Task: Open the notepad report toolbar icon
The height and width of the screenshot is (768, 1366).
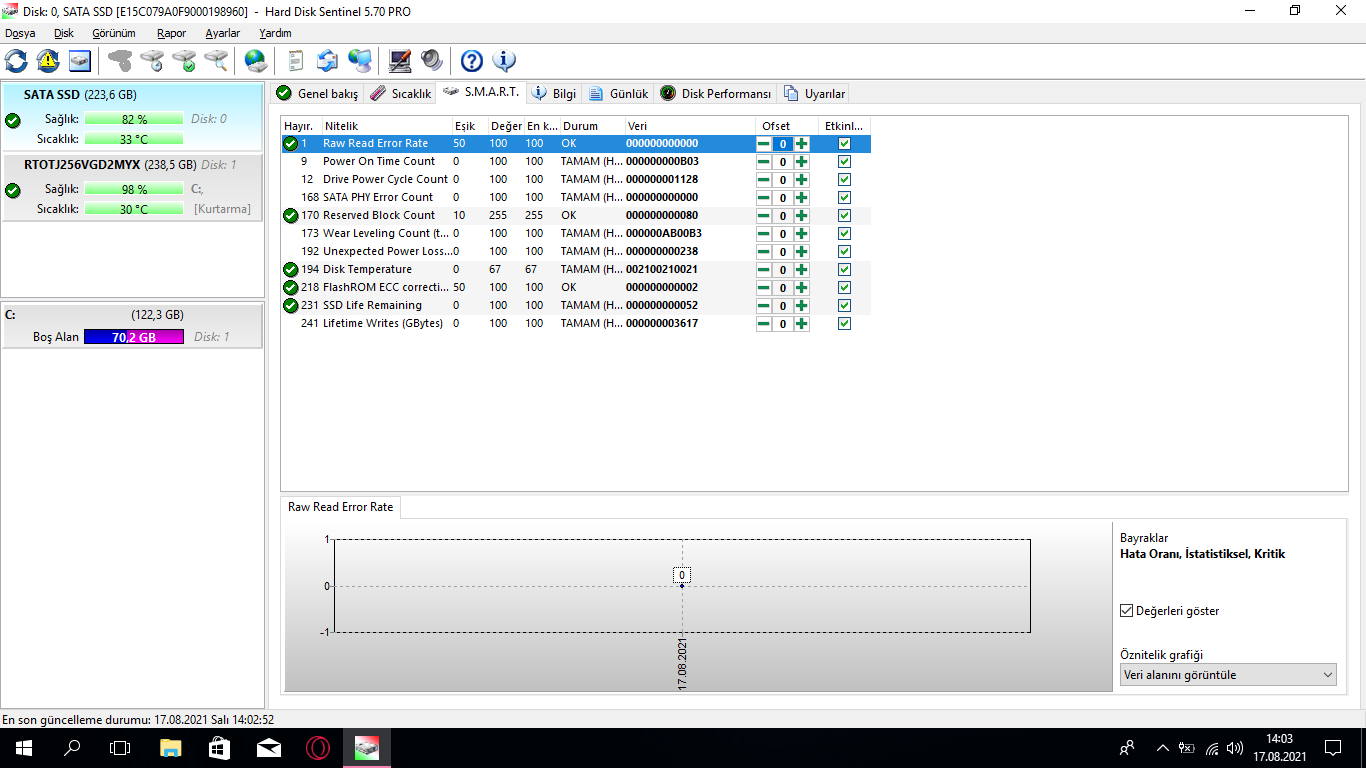Action: pyautogui.click(x=295, y=61)
